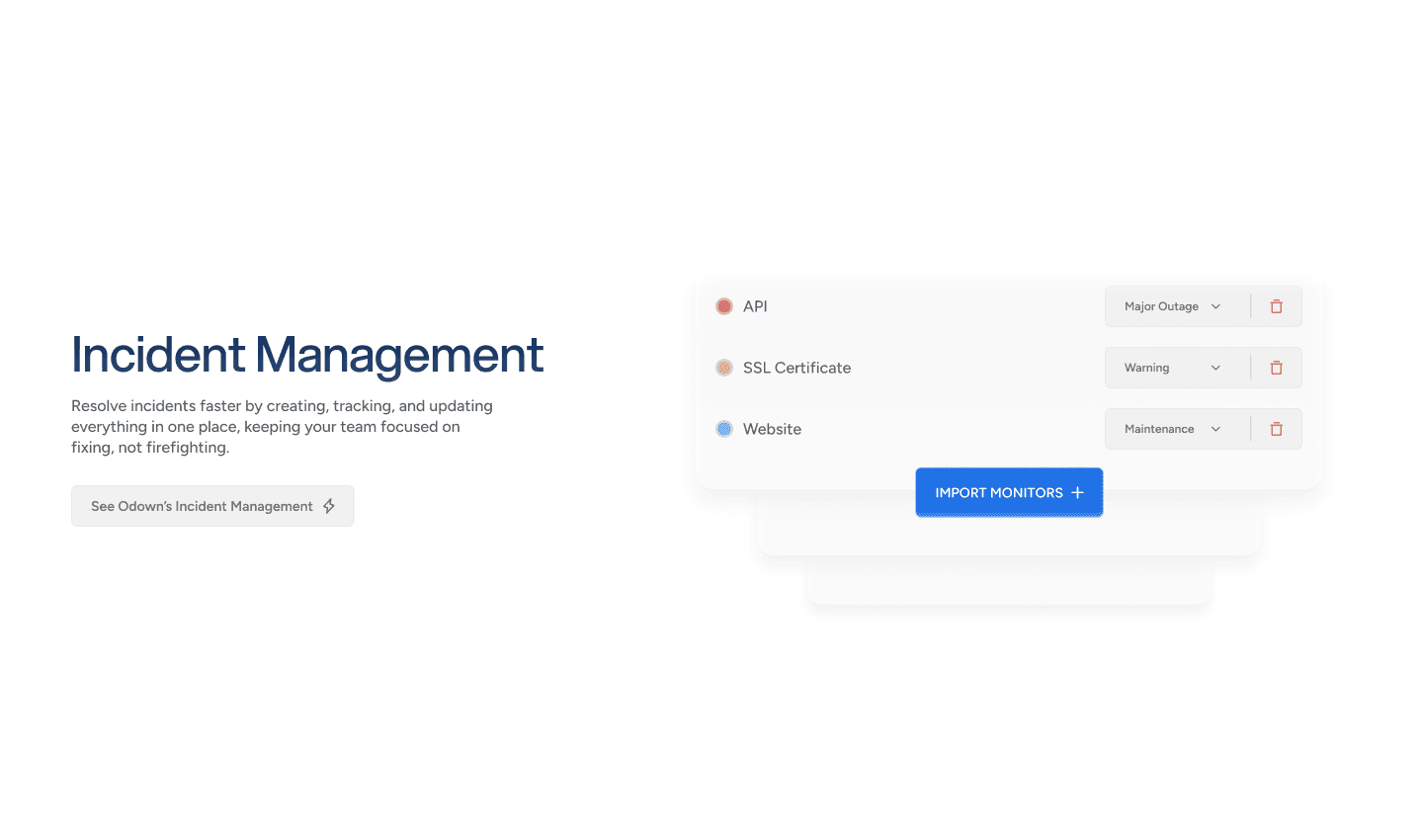Image resolution: width=1423 pixels, height=840 pixels.
Task: Select the SSL Certificate monitor label
Action: click(x=796, y=368)
